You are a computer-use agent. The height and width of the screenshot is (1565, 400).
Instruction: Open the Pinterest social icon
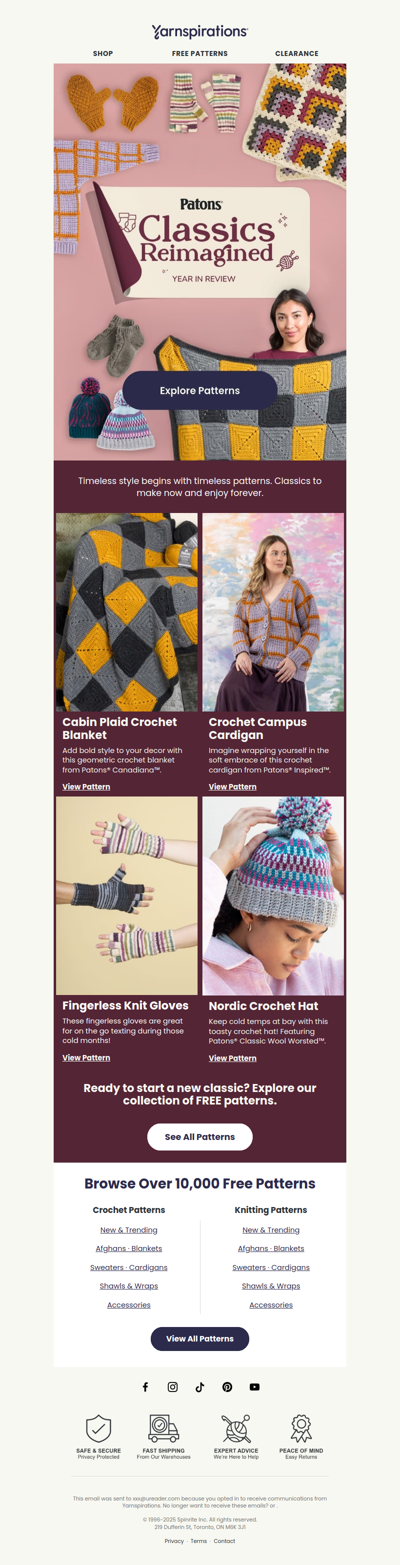(x=227, y=1387)
